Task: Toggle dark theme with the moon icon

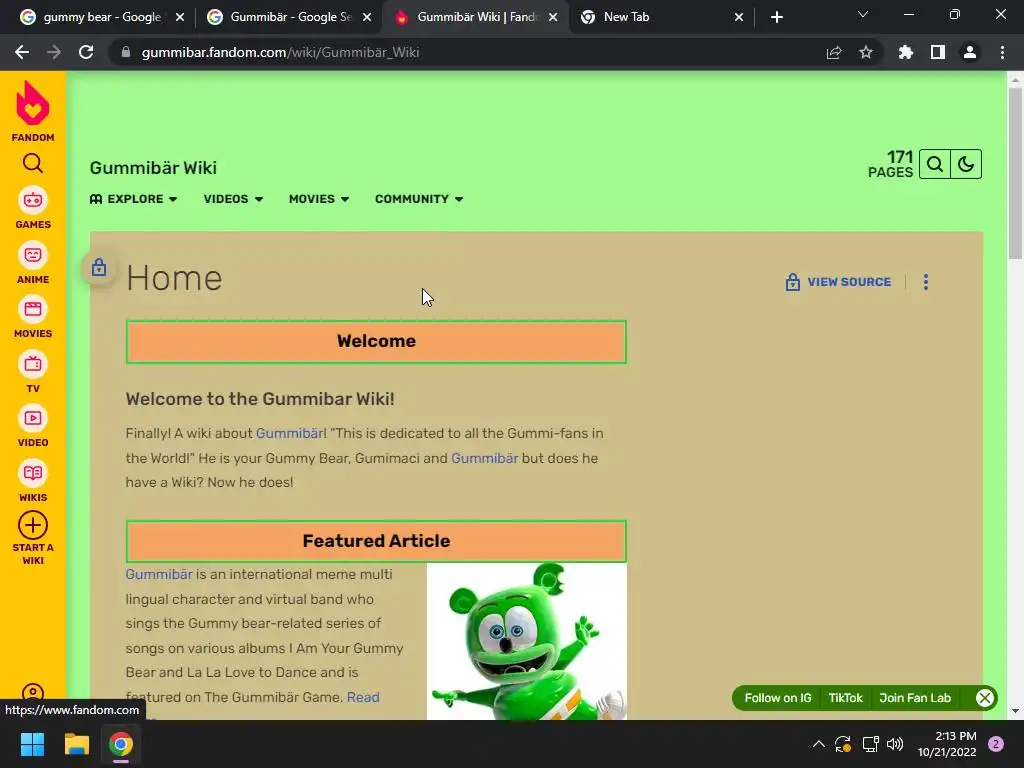Action: (x=966, y=164)
